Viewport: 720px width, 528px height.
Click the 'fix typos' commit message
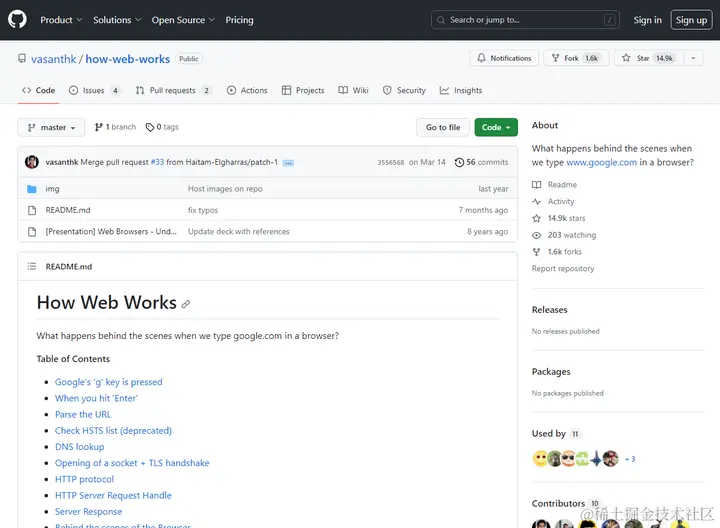(x=203, y=210)
